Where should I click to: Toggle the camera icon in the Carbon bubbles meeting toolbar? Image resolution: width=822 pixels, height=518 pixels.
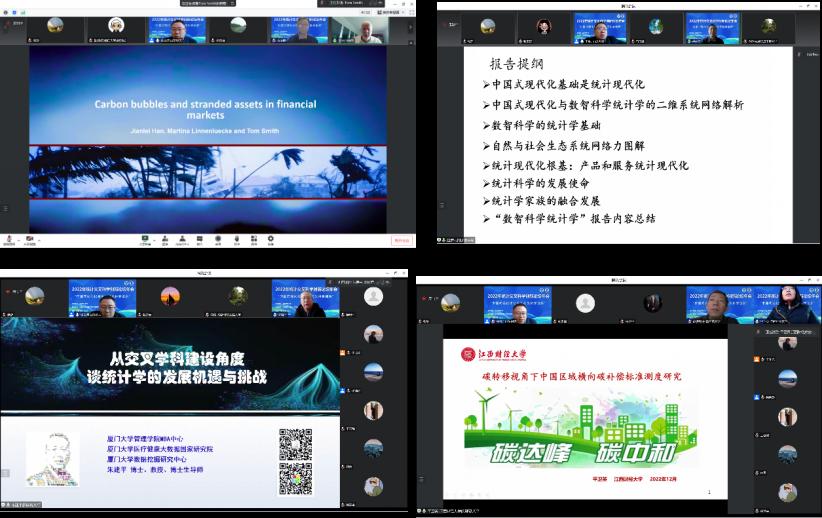point(31,239)
